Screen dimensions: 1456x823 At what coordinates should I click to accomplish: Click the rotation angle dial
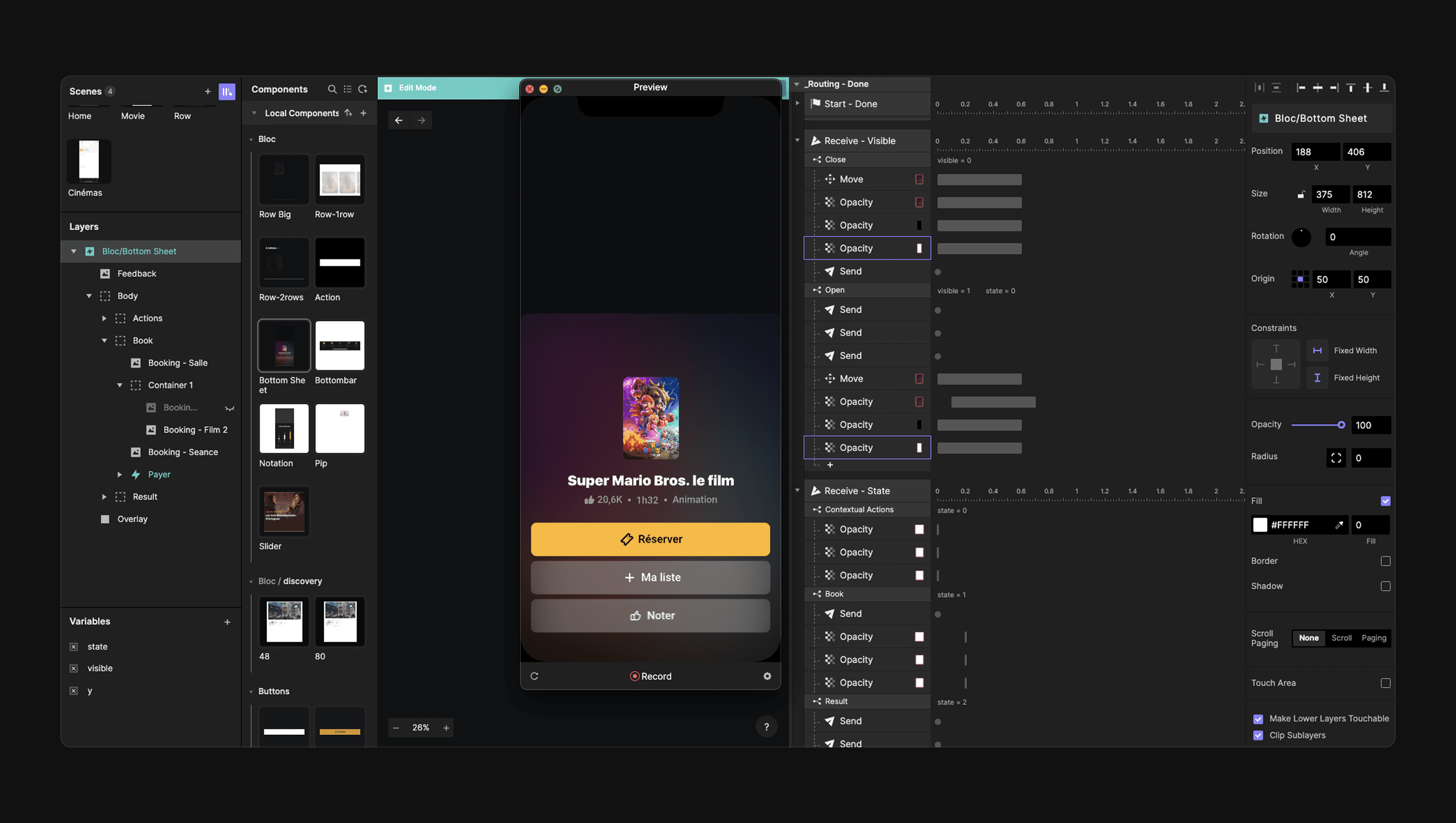pyautogui.click(x=1301, y=237)
